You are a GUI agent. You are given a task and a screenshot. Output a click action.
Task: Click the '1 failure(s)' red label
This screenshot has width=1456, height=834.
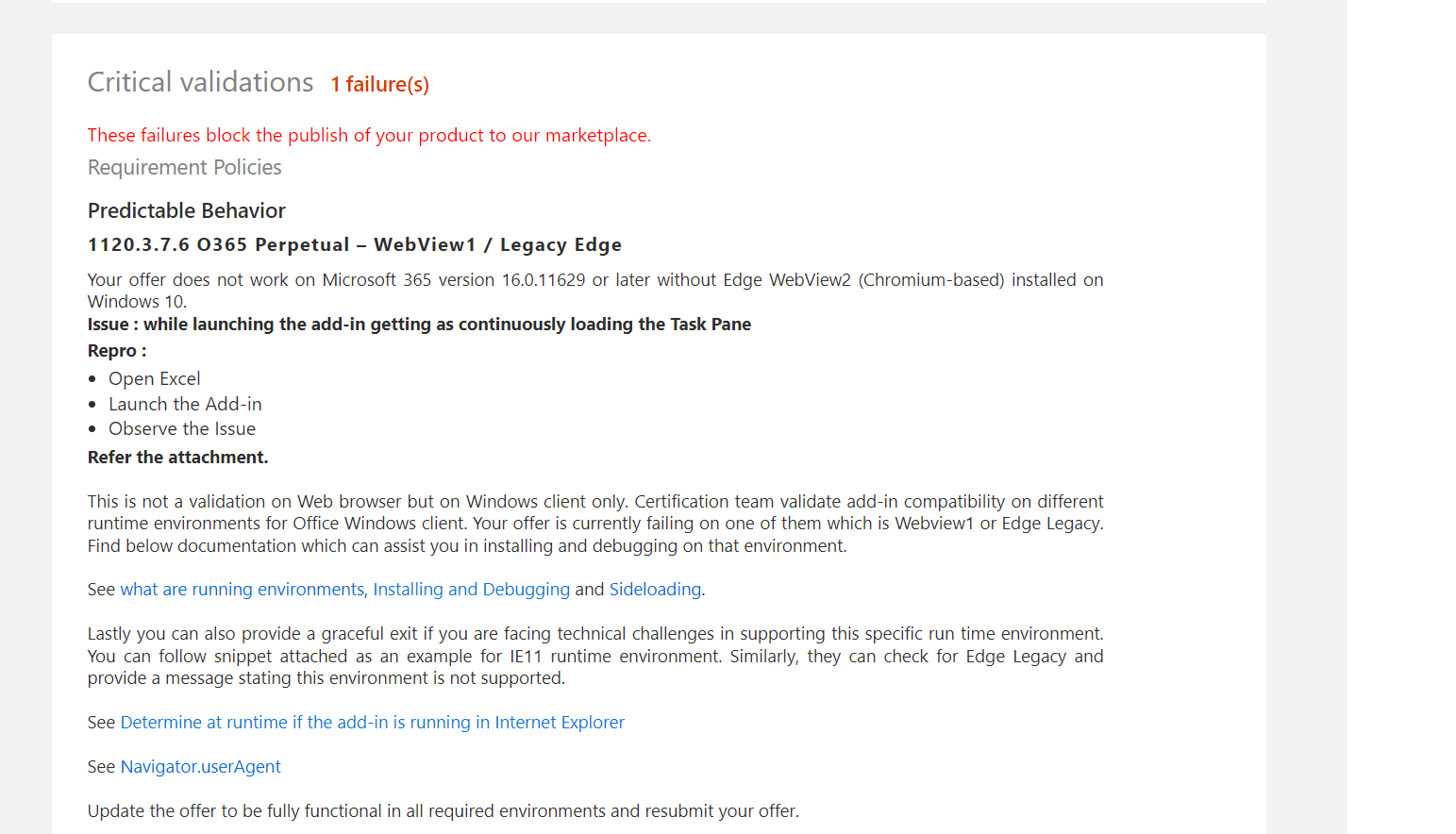click(379, 85)
